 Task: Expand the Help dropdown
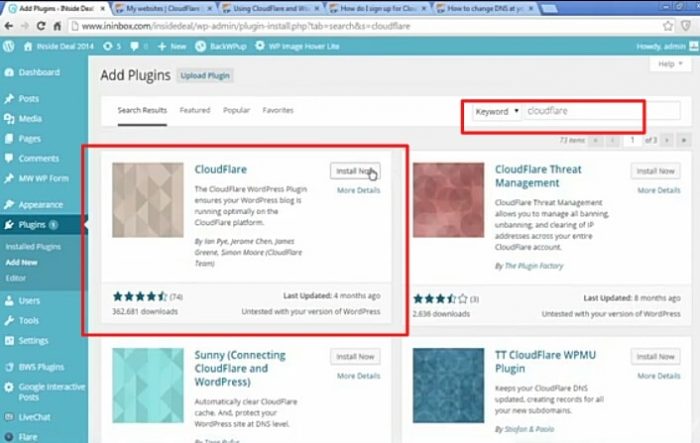coord(670,64)
